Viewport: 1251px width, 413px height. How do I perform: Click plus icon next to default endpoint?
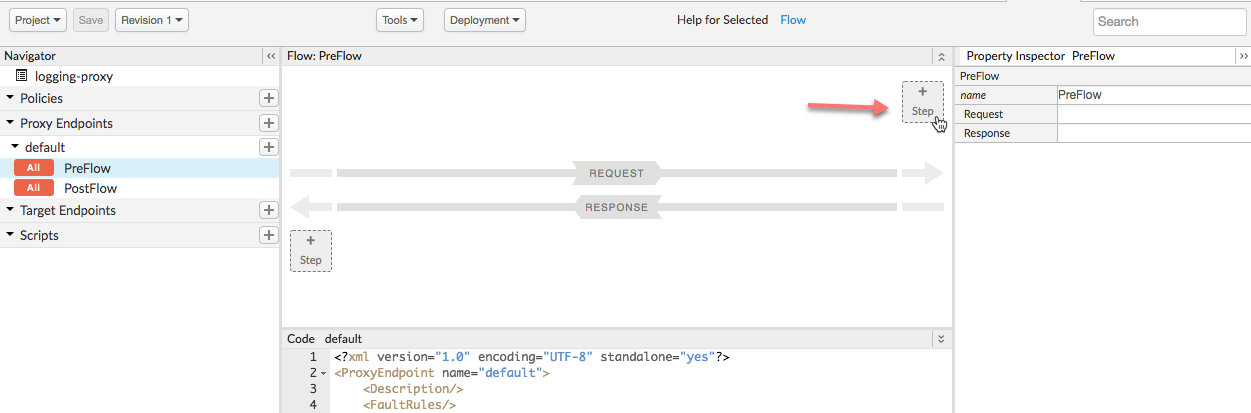point(268,147)
